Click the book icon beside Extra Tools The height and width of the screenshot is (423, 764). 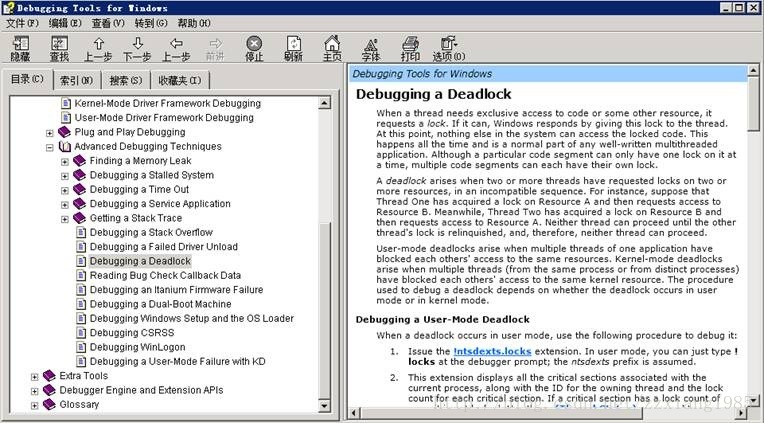click(x=49, y=376)
